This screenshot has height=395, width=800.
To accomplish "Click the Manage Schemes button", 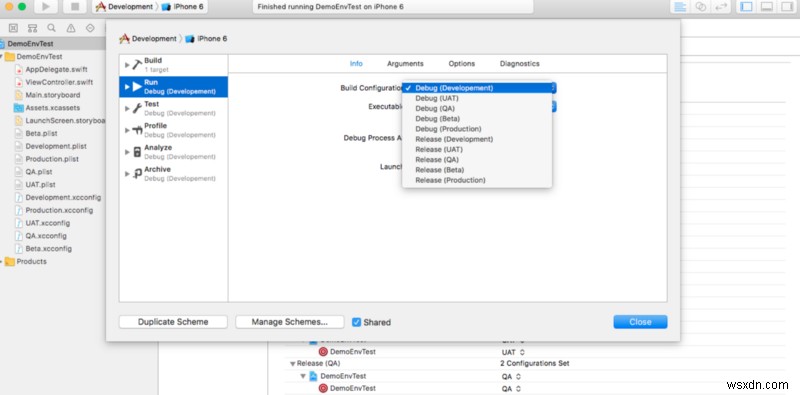I will 289,322.
